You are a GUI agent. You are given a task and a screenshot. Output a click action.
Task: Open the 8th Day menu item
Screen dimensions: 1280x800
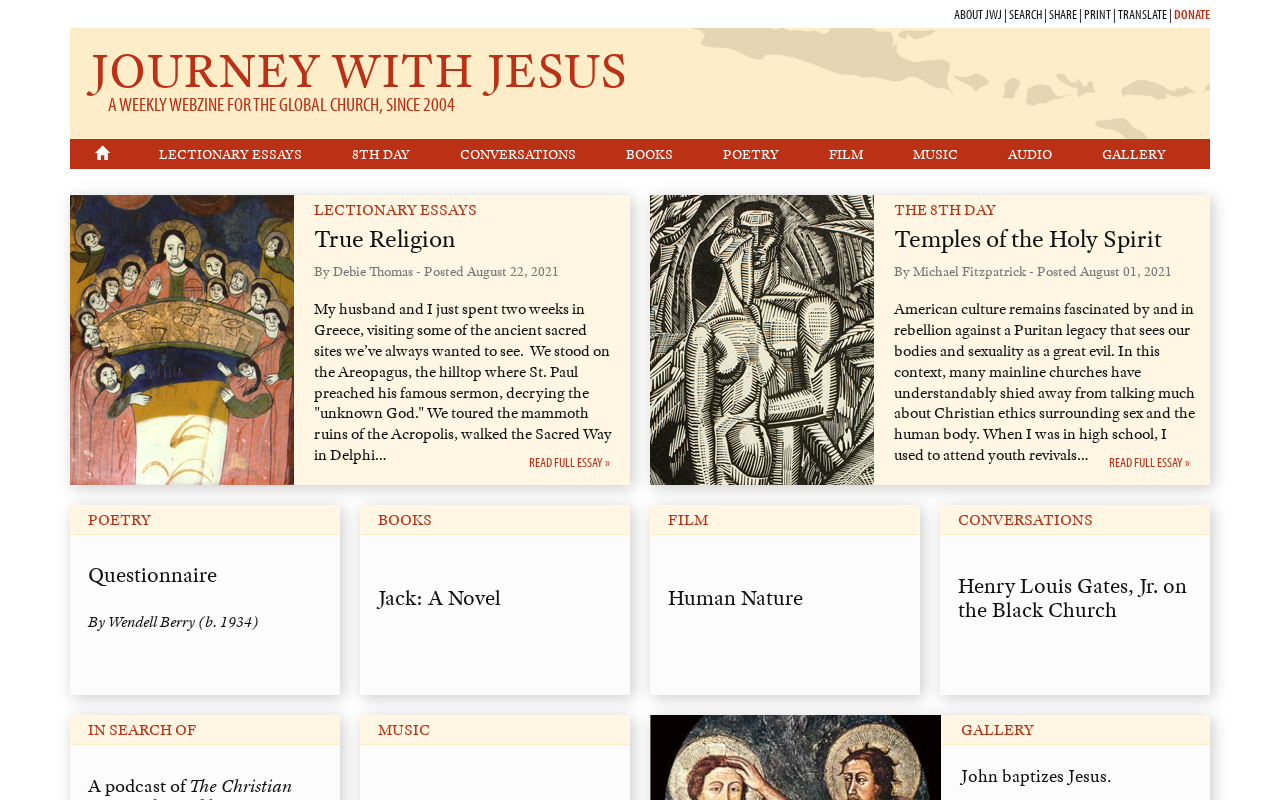[x=381, y=155]
